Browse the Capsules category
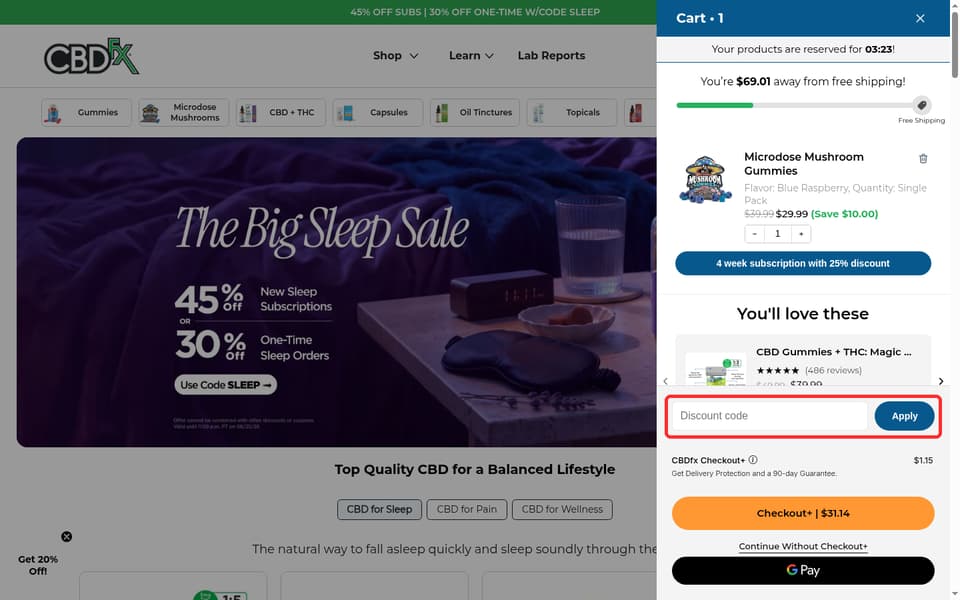 [378, 113]
